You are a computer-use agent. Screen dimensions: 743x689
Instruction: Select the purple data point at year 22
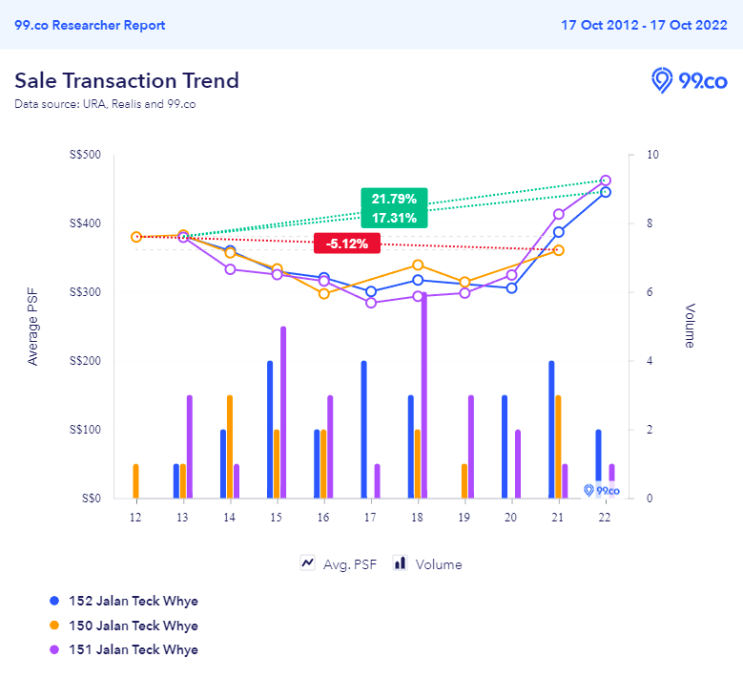605,181
